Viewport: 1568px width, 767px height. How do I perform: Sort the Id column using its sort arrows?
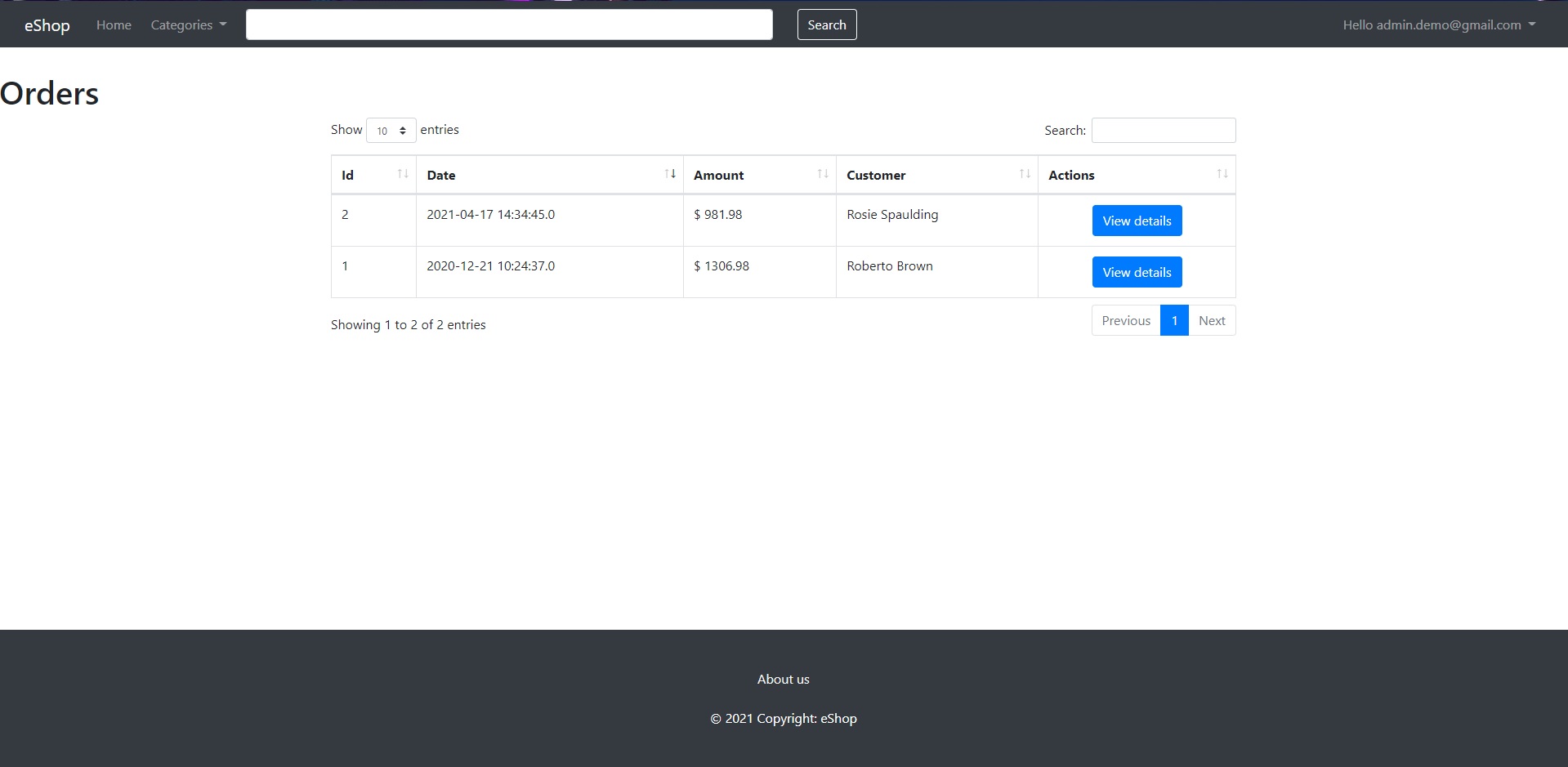coord(402,173)
